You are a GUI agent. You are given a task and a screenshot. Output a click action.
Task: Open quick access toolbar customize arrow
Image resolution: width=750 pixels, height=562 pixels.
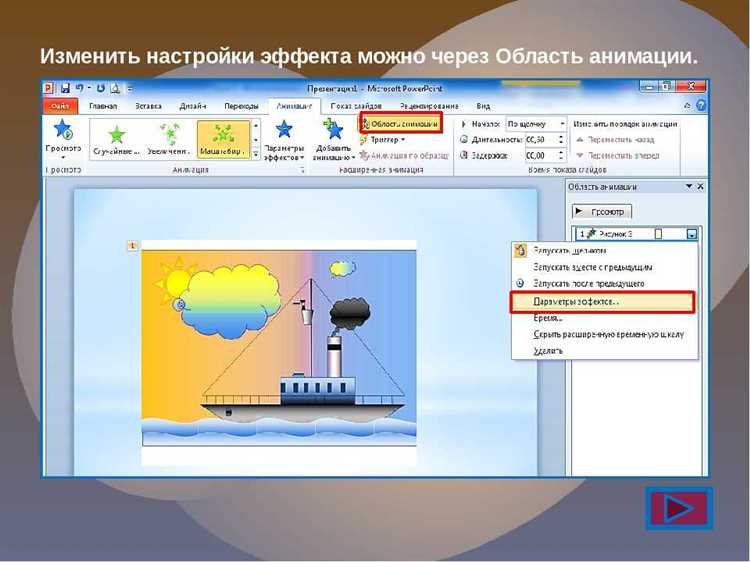(130, 89)
